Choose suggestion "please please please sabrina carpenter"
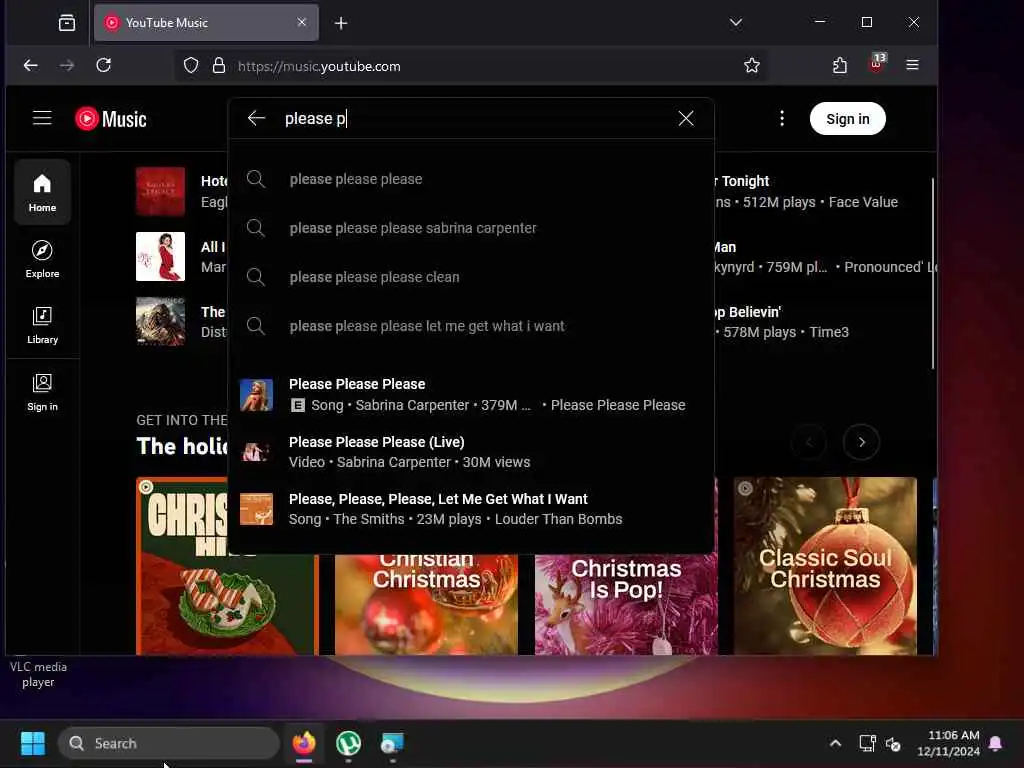 click(470, 228)
